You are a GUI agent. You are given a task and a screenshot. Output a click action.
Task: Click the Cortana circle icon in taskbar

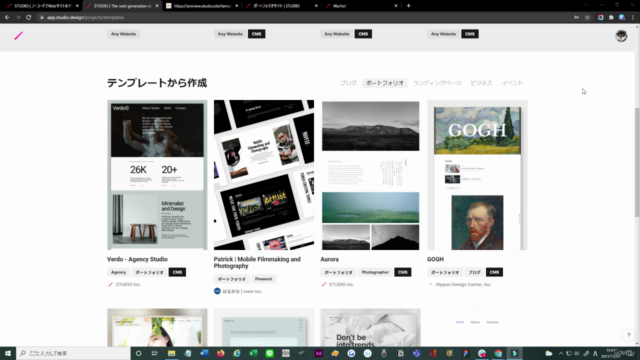click(x=138, y=353)
